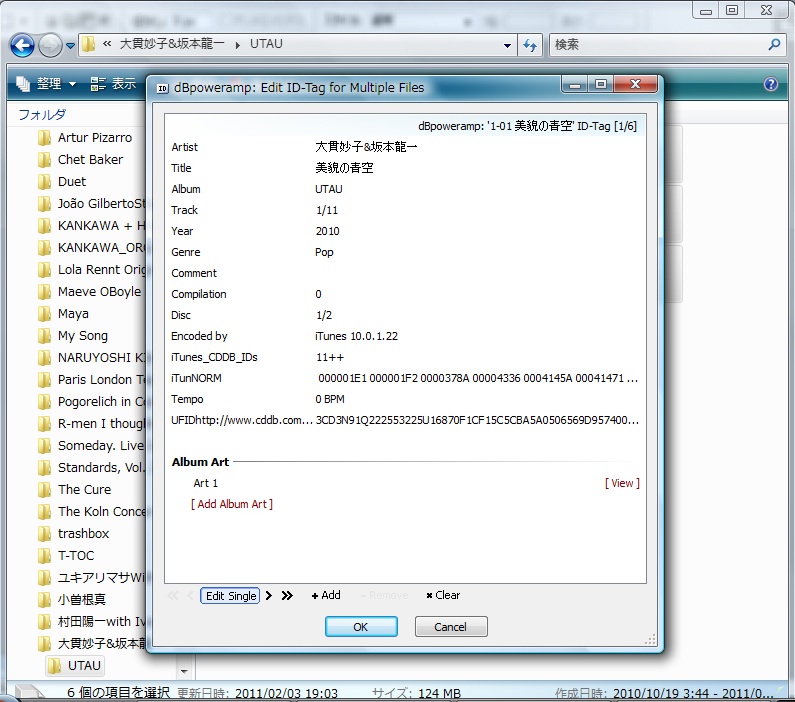
Task: Click the magnifier icon in search box
Action: (774, 45)
